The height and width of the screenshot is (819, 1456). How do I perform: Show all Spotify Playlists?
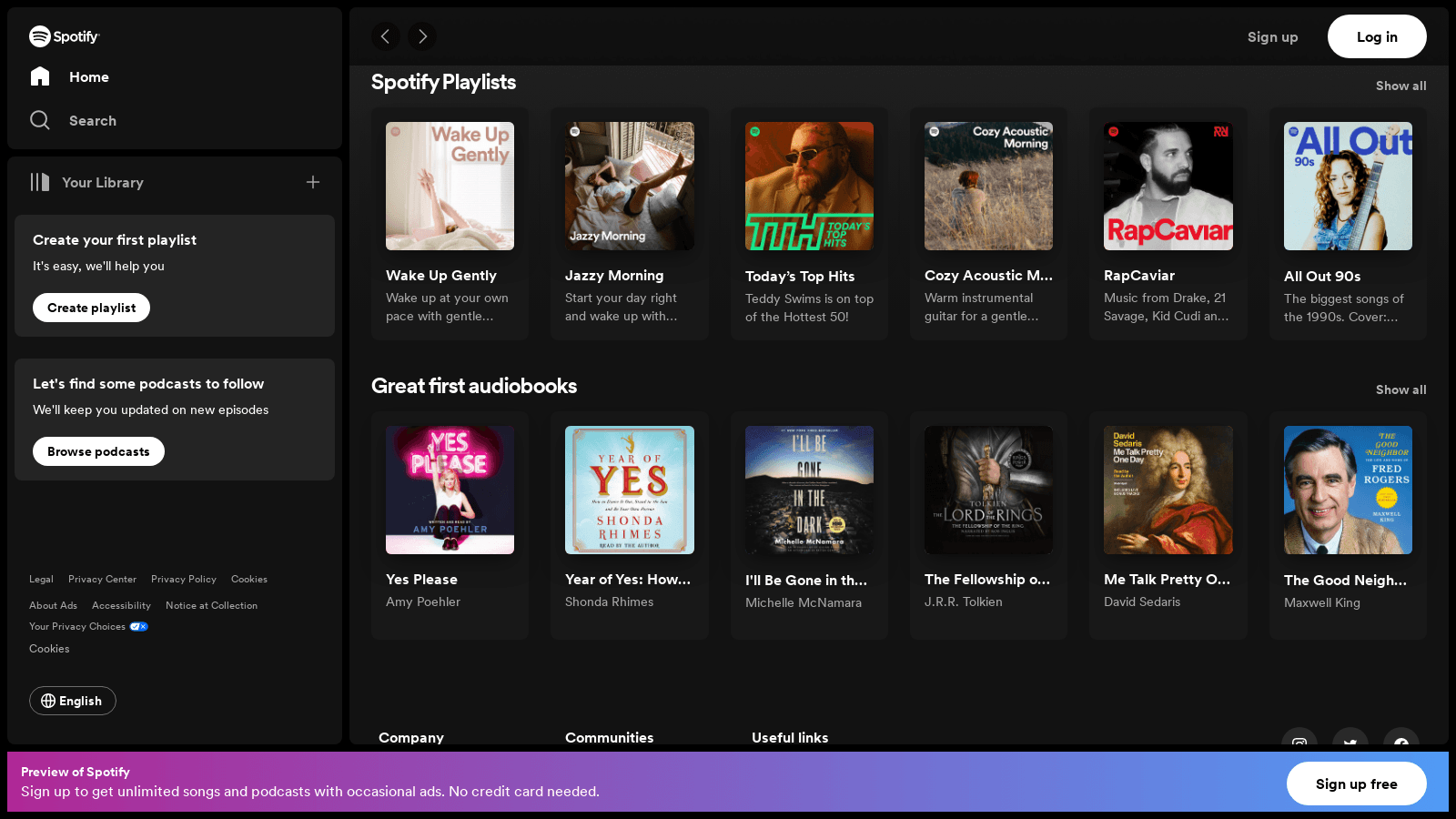1400,86
